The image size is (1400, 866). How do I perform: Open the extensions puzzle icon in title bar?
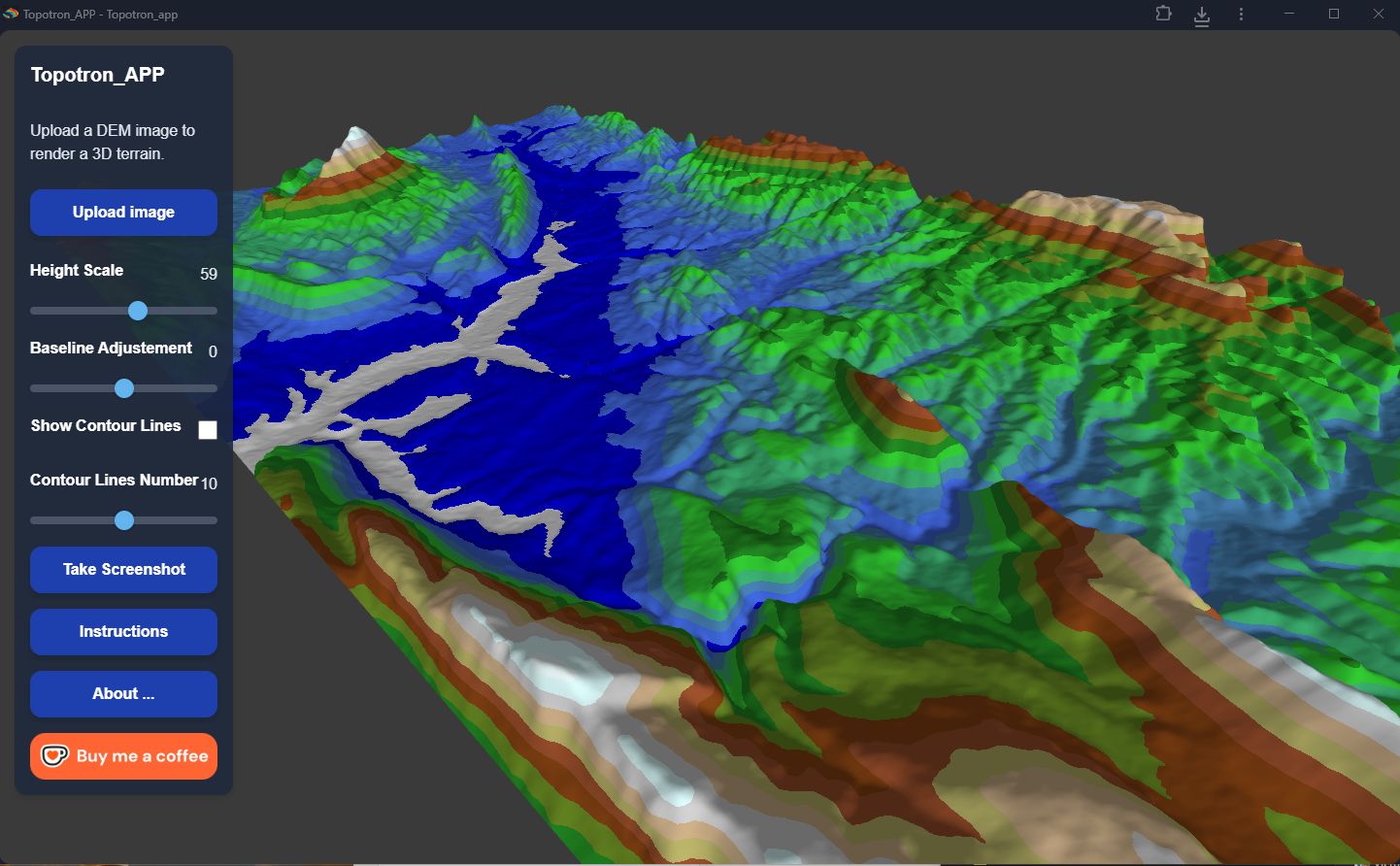click(1163, 14)
